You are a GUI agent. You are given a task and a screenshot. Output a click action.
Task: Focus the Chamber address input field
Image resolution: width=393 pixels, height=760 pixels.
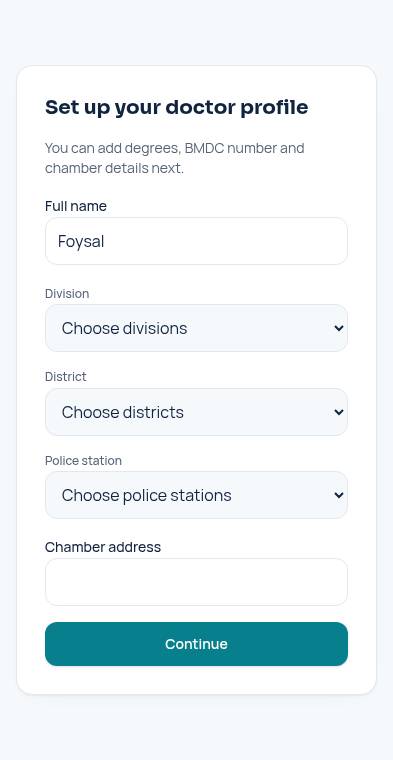pyautogui.click(x=196, y=582)
